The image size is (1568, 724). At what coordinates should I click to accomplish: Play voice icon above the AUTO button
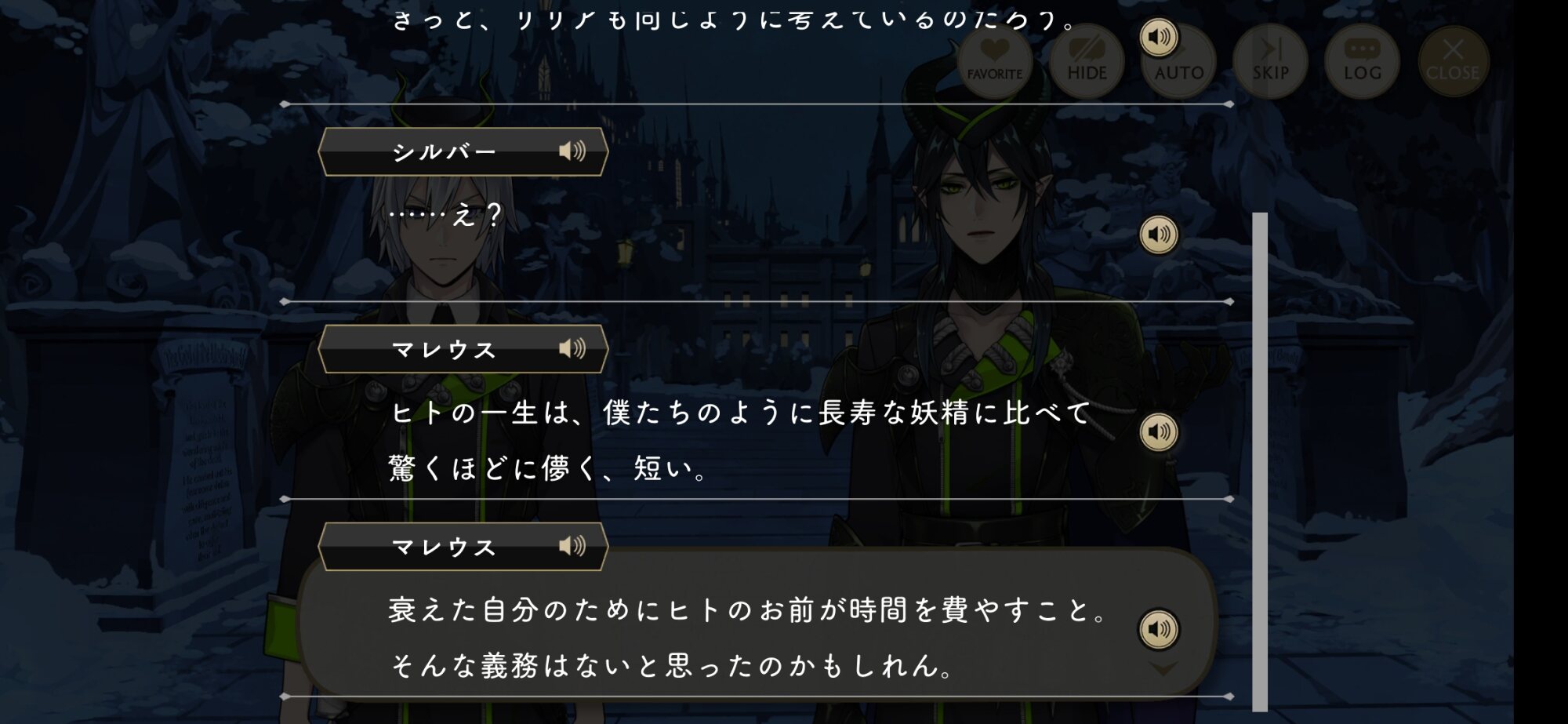[1159, 37]
